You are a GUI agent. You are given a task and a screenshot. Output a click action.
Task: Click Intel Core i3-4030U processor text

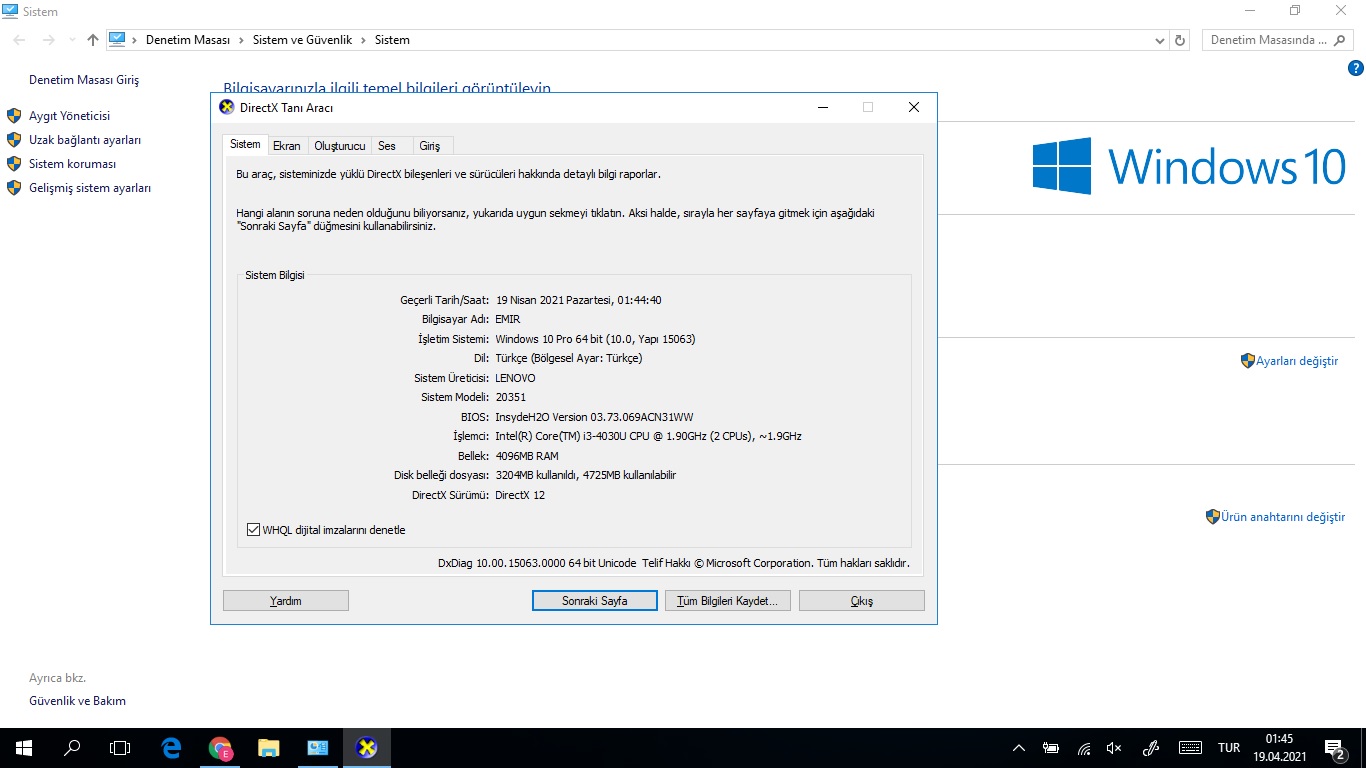[648, 436]
